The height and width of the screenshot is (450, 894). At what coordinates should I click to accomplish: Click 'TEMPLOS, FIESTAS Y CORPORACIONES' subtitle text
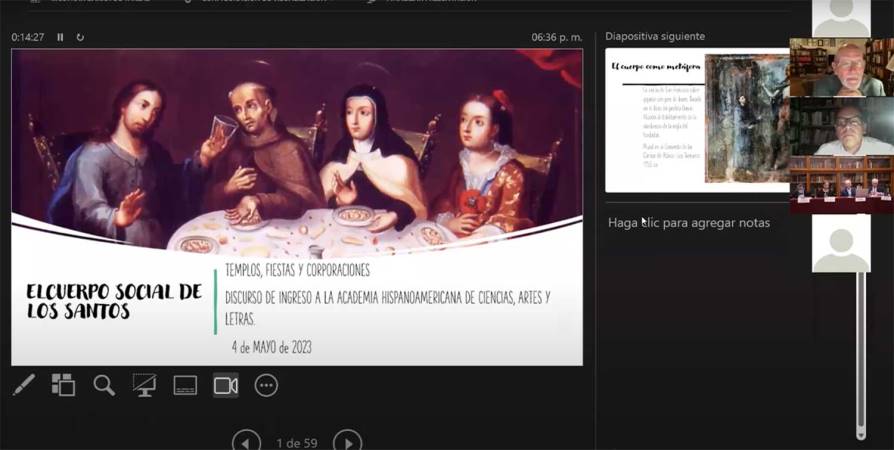click(x=297, y=270)
